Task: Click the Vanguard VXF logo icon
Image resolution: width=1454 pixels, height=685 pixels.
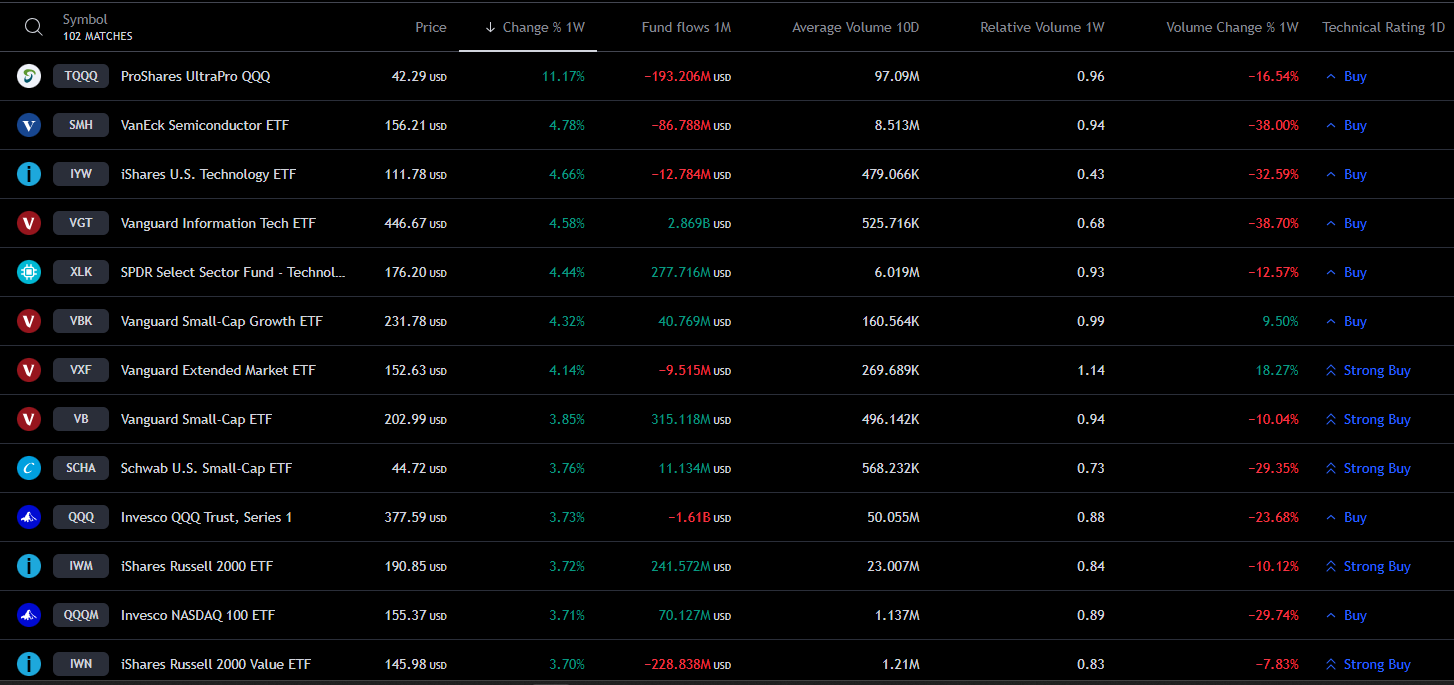Action: pyautogui.click(x=29, y=370)
